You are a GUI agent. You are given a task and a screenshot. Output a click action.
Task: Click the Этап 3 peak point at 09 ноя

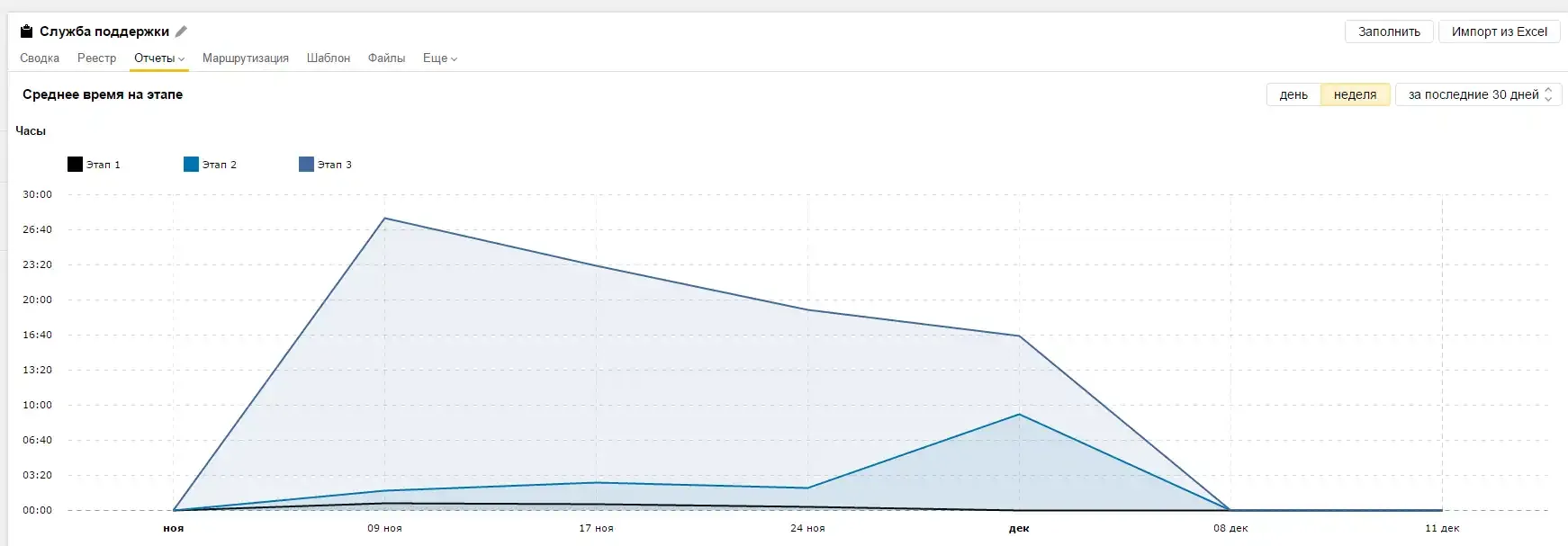coord(384,219)
